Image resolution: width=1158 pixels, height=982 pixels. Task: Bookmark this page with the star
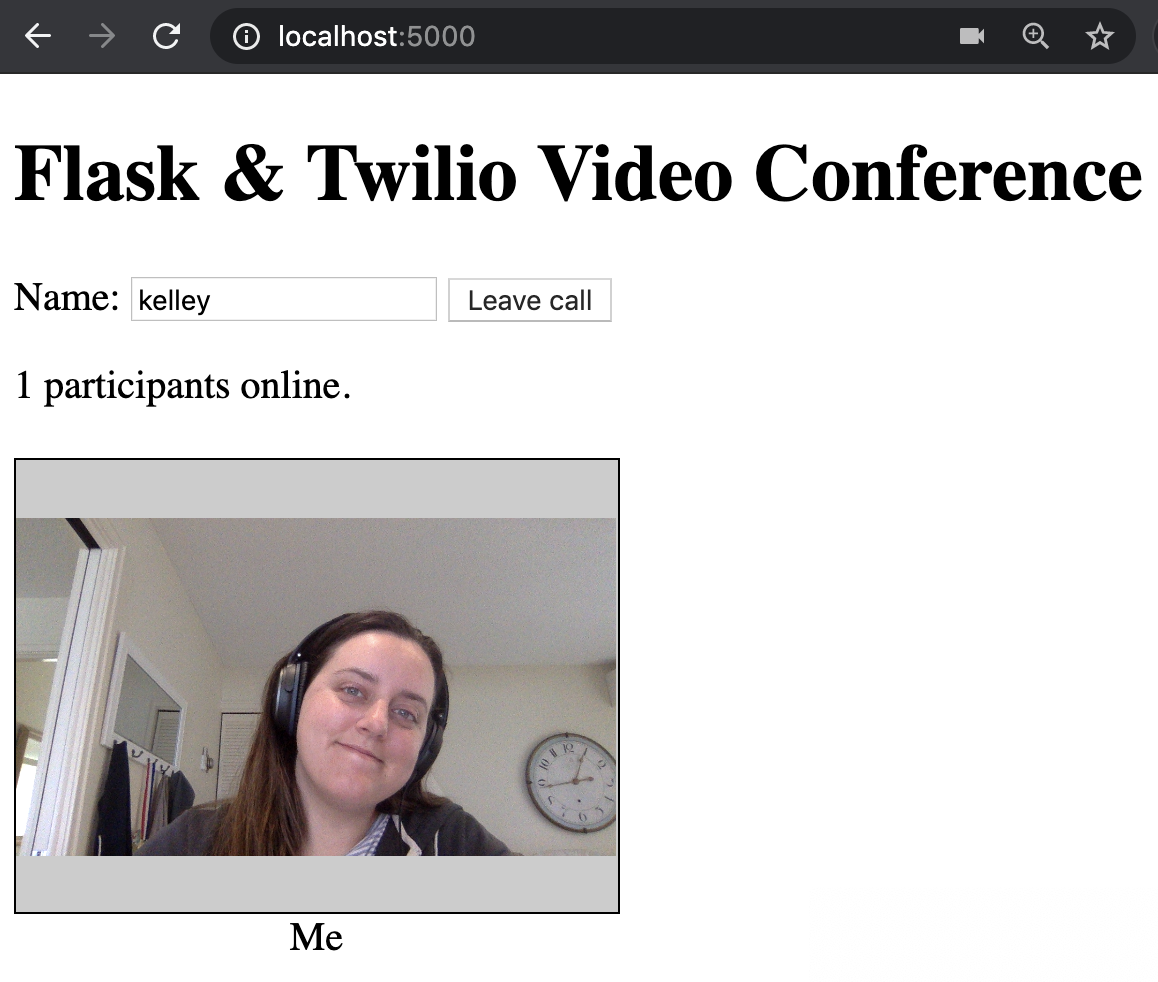click(x=1099, y=37)
